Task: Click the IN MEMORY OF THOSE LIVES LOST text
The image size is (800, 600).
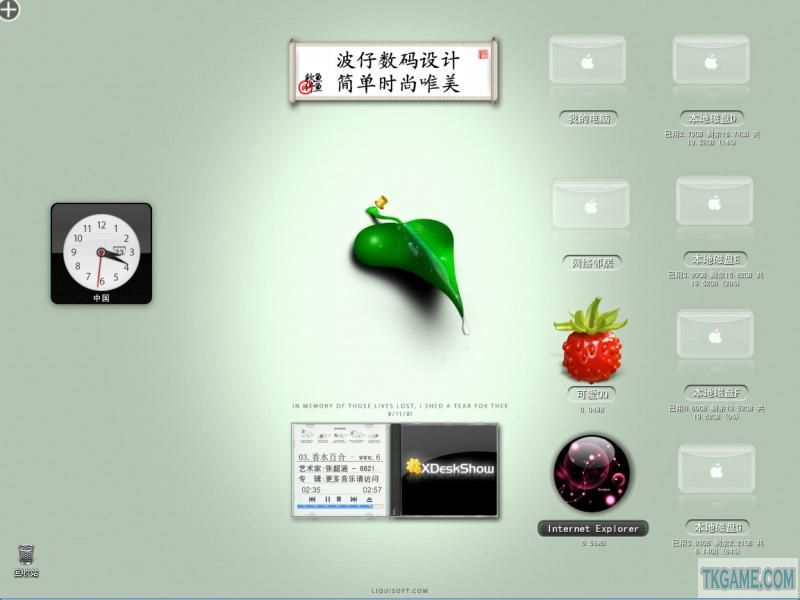Action: [400, 406]
